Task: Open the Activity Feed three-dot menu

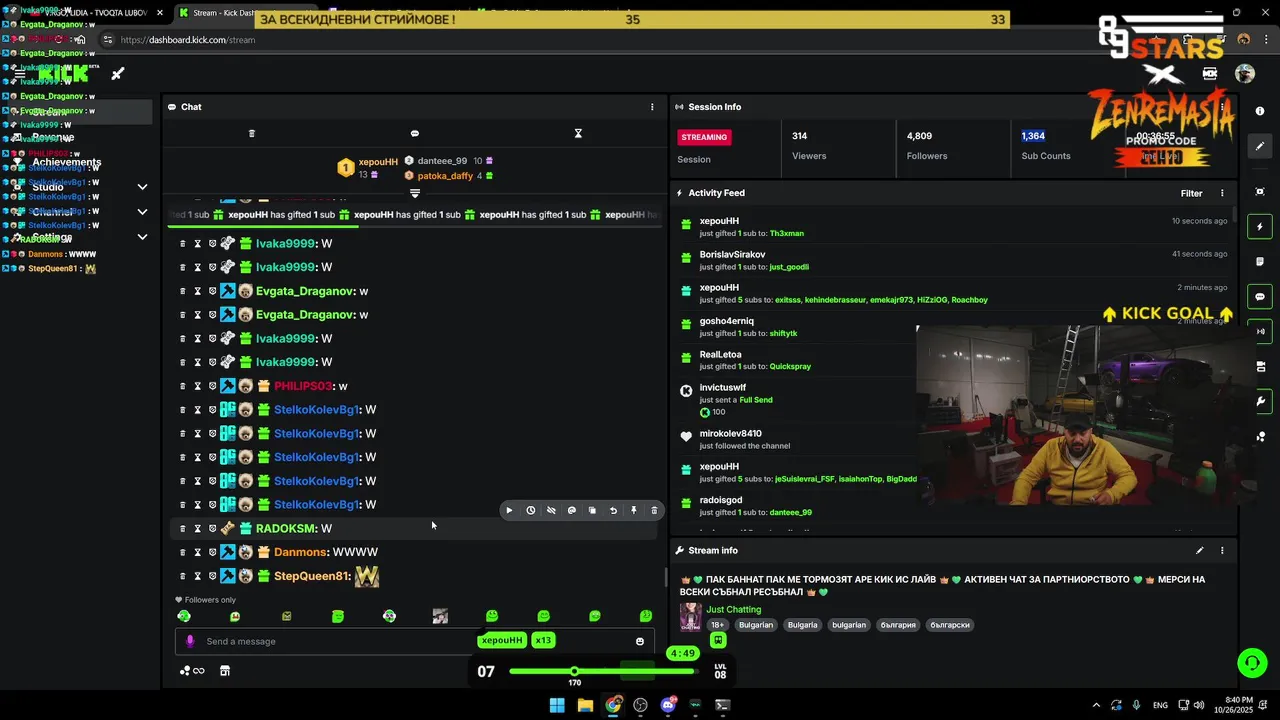Action: pyautogui.click(x=1222, y=193)
